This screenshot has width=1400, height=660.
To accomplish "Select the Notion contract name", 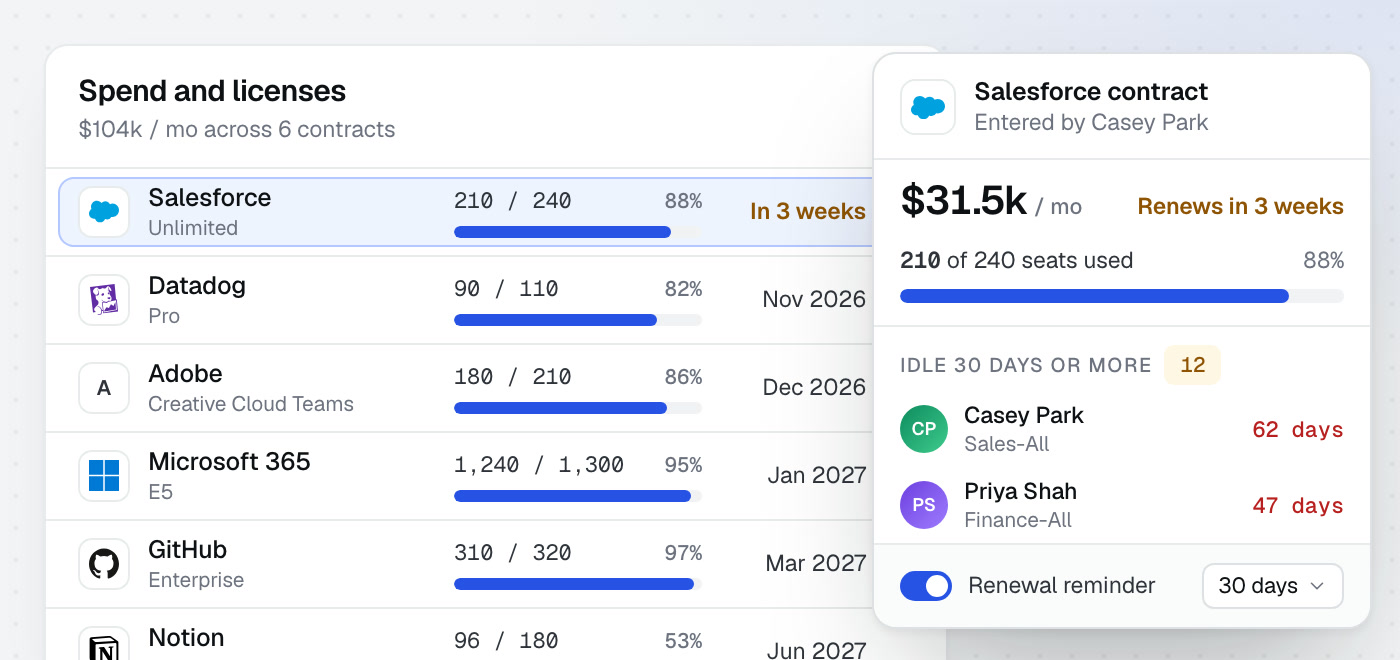I will (186, 638).
